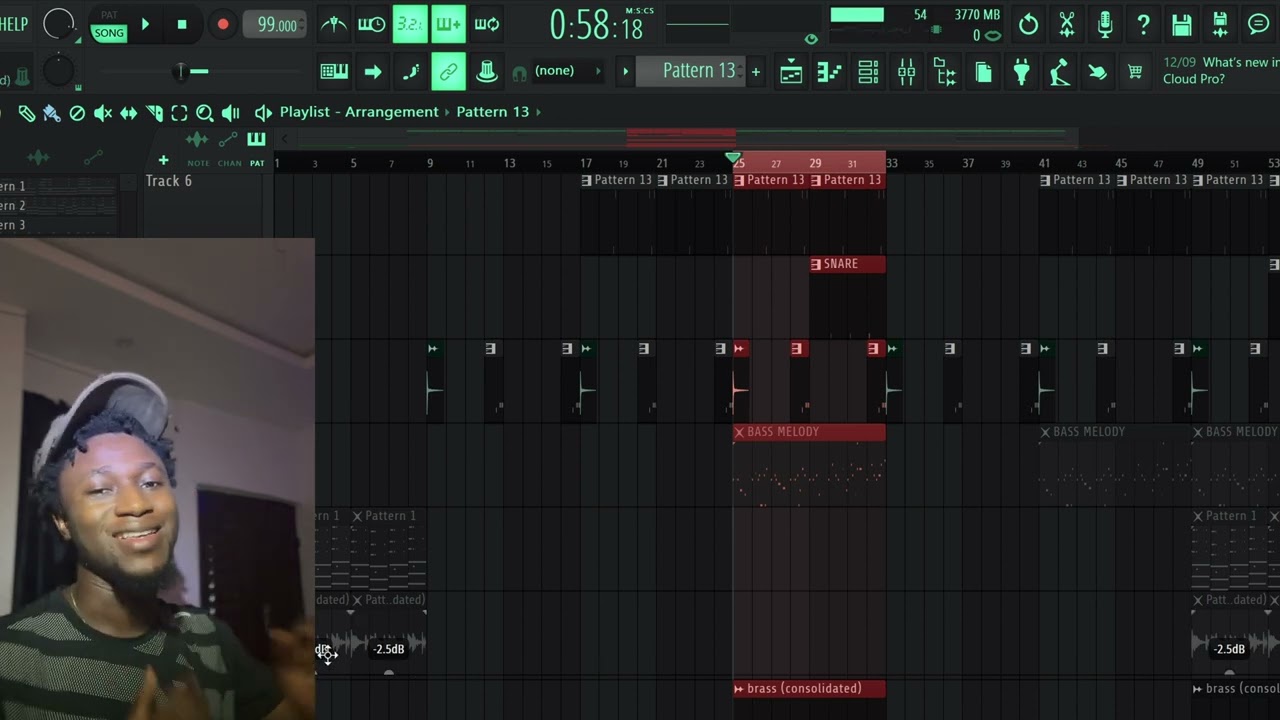Open brass (consolidated) clip menu arrow

point(739,688)
